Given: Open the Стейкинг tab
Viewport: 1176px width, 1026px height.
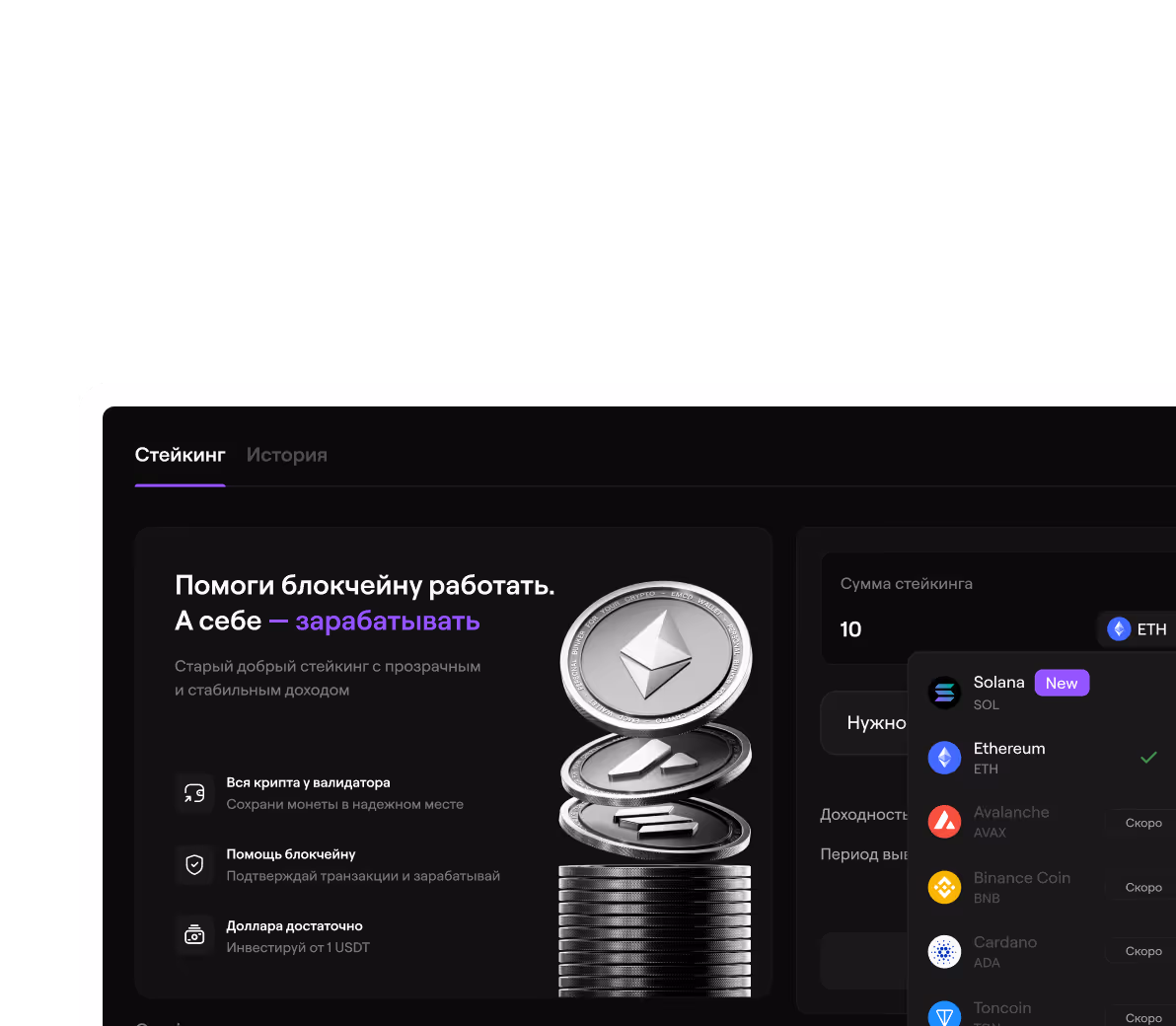Looking at the screenshot, I should click(180, 455).
